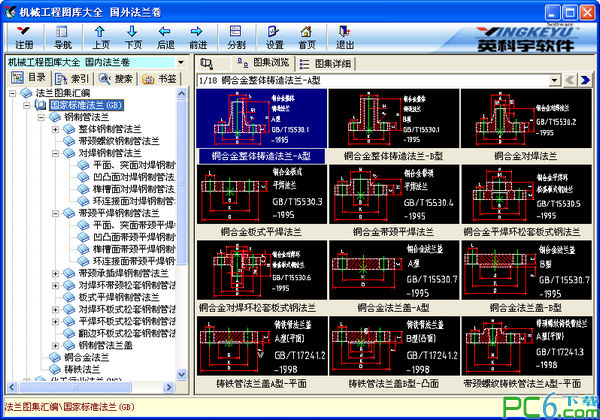
Task: Click the 注册 (Register) toolbar icon
Action: [x=24, y=37]
